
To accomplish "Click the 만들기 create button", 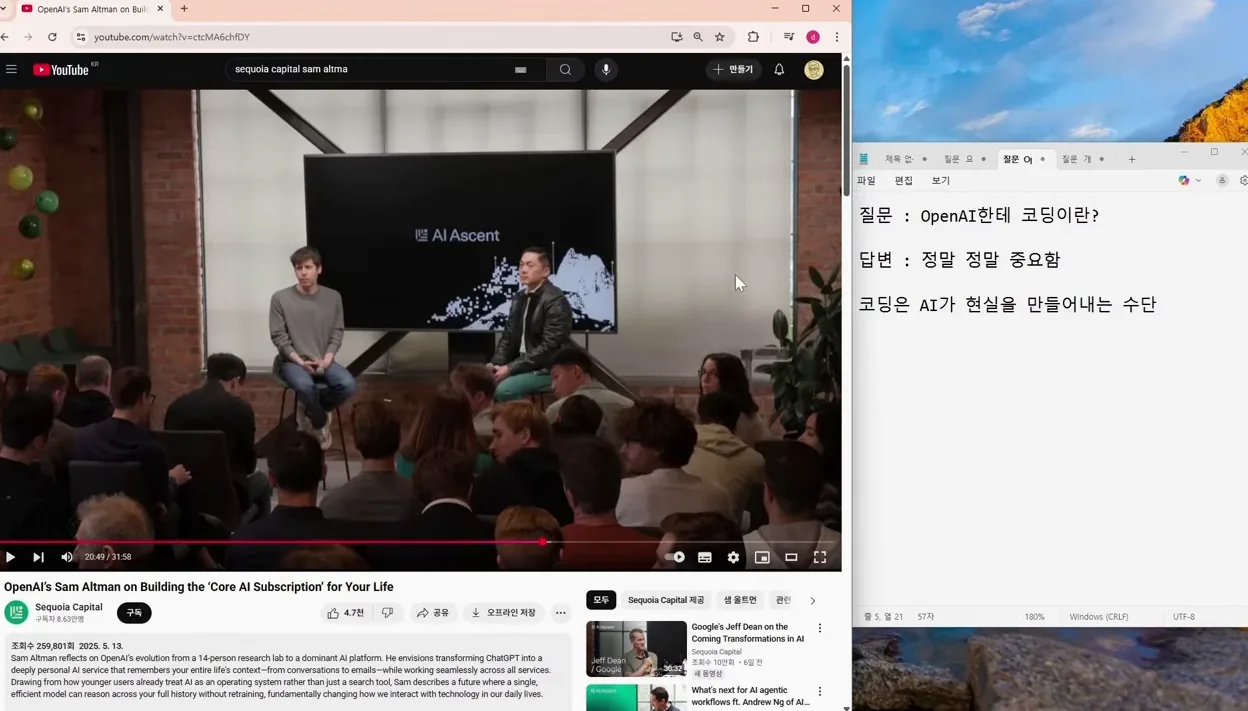I will click(733, 69).
